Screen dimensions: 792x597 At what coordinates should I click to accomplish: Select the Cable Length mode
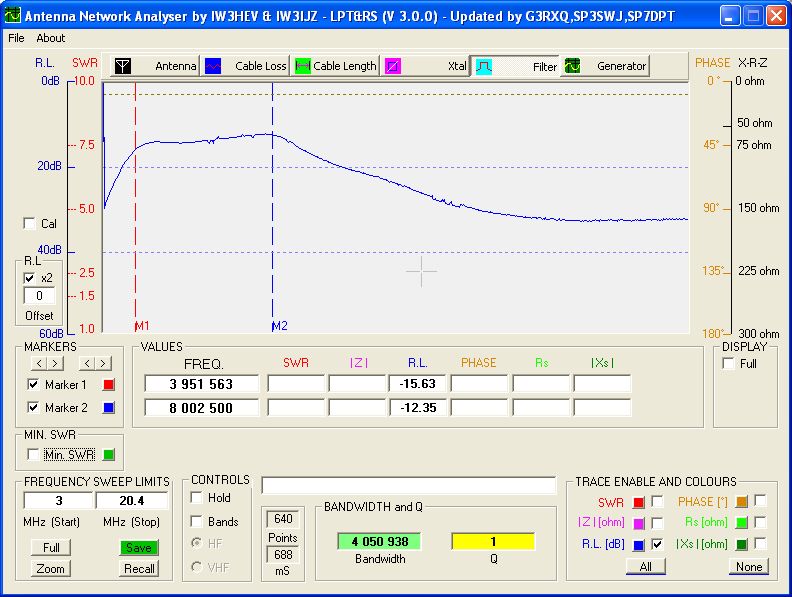pos(336,66)
